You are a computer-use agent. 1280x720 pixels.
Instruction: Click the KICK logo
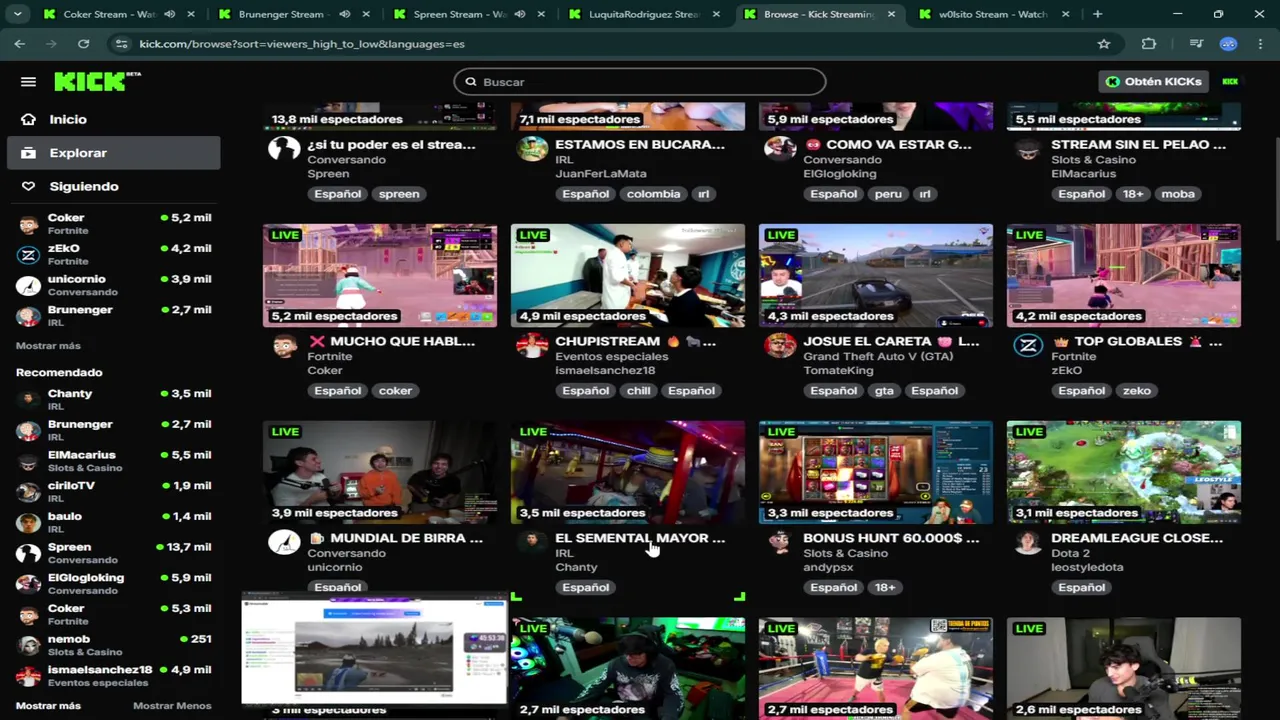97,82
